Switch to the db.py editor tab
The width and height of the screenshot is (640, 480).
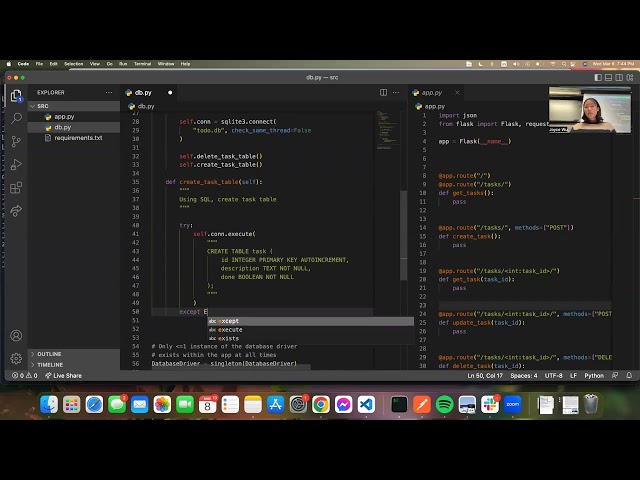tap(149, 93)
